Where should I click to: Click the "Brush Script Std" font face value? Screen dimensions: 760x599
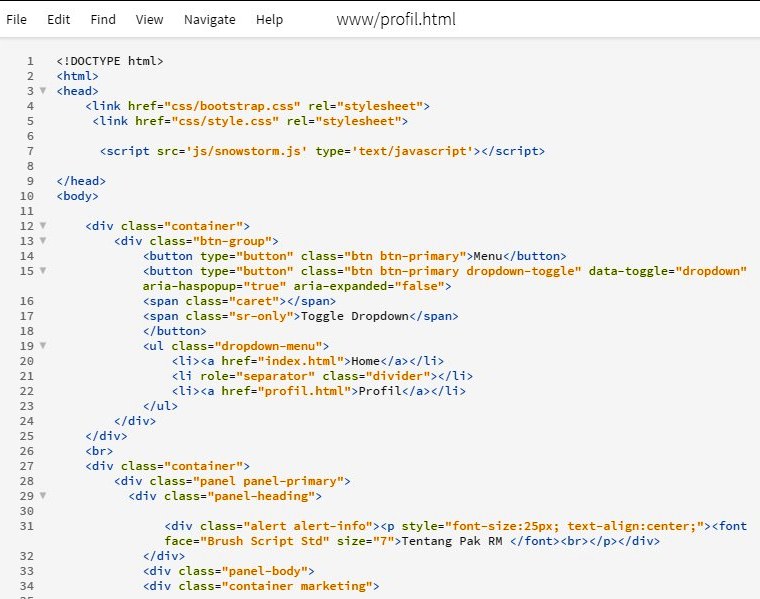265,541
